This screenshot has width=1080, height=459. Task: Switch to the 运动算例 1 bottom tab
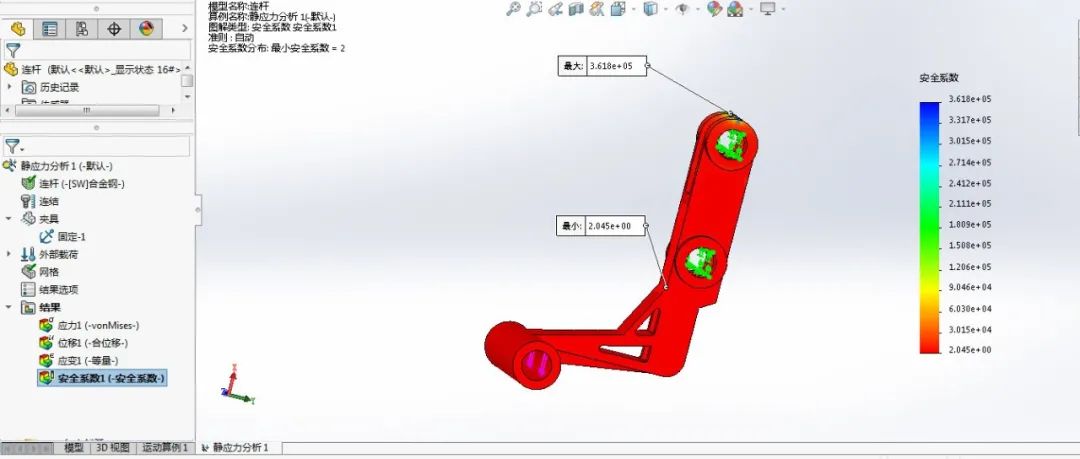(165, 447)
